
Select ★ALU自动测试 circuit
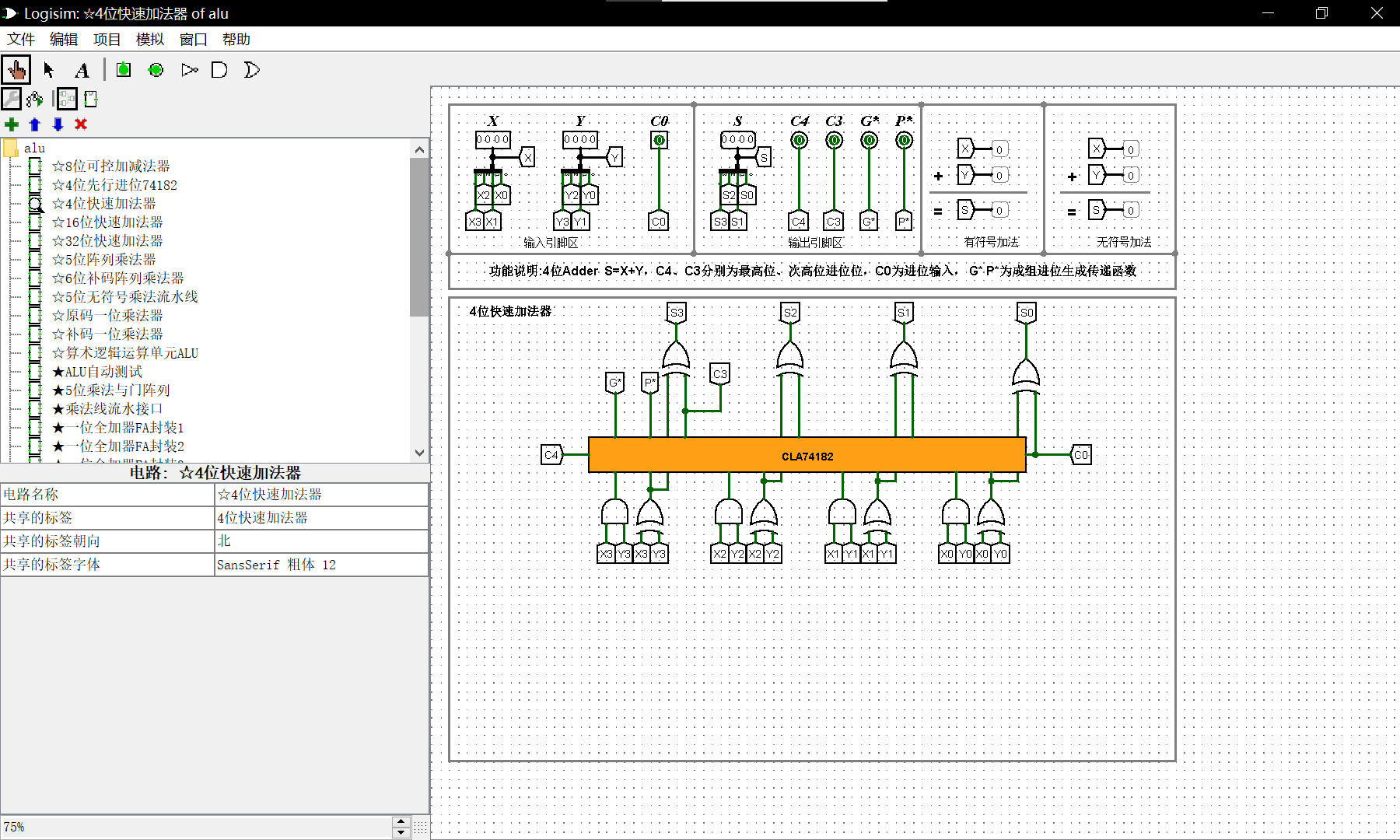click(97, 372)
